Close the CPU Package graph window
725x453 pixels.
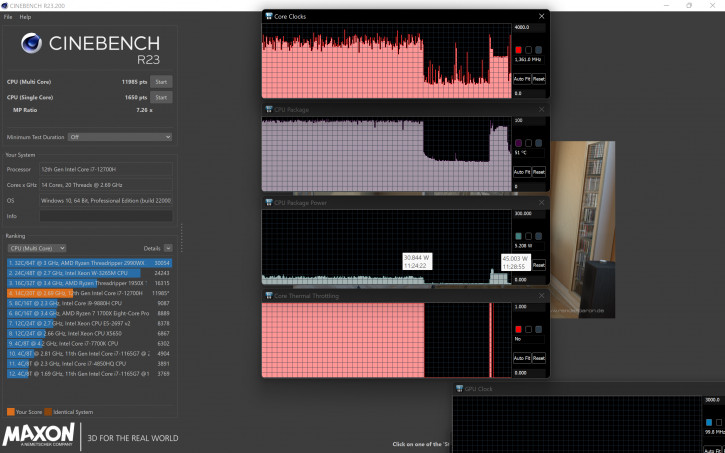pyautogui.click(x=541, y=110)
